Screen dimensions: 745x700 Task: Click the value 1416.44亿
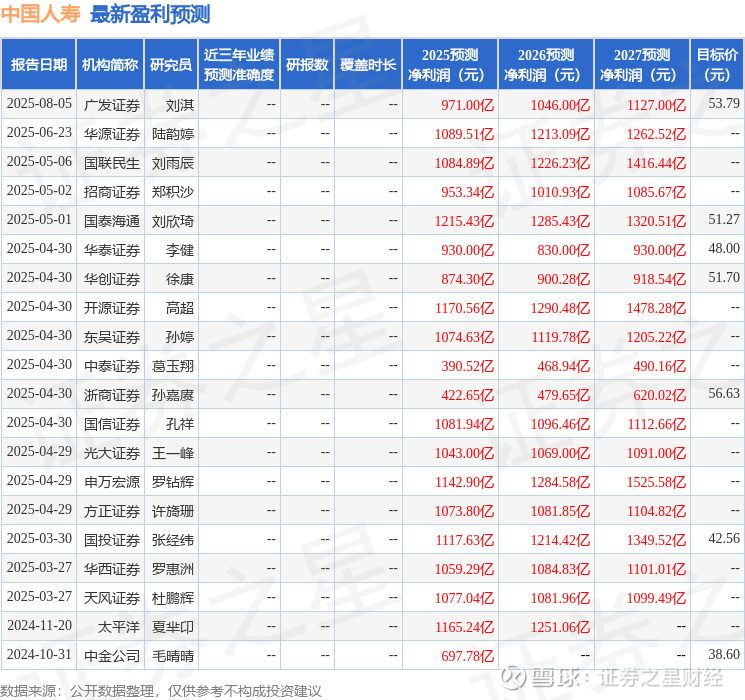(x=656, y=163)
